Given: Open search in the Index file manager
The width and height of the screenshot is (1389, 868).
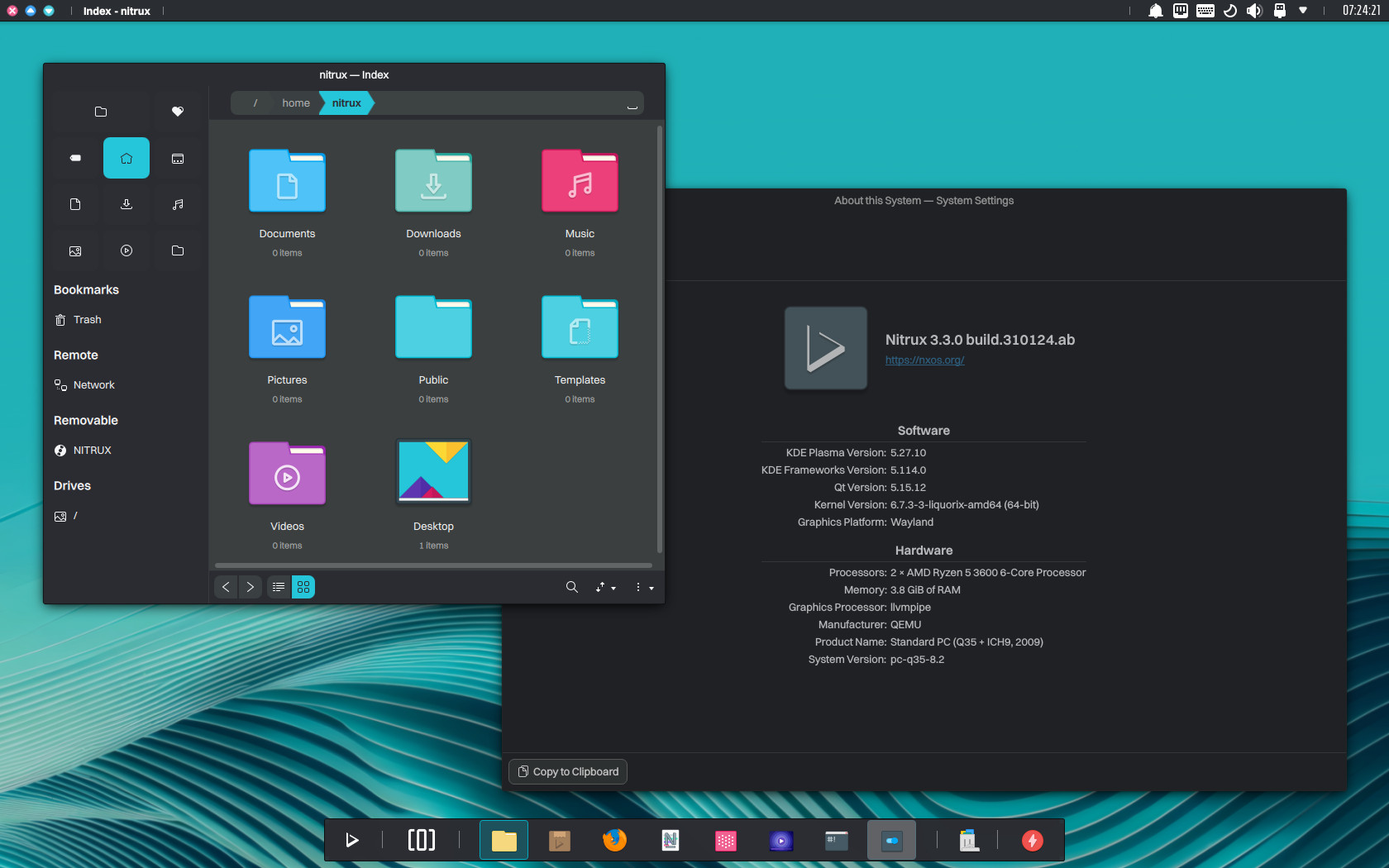Looking at the screenshot, I should [x=571, y=587].
